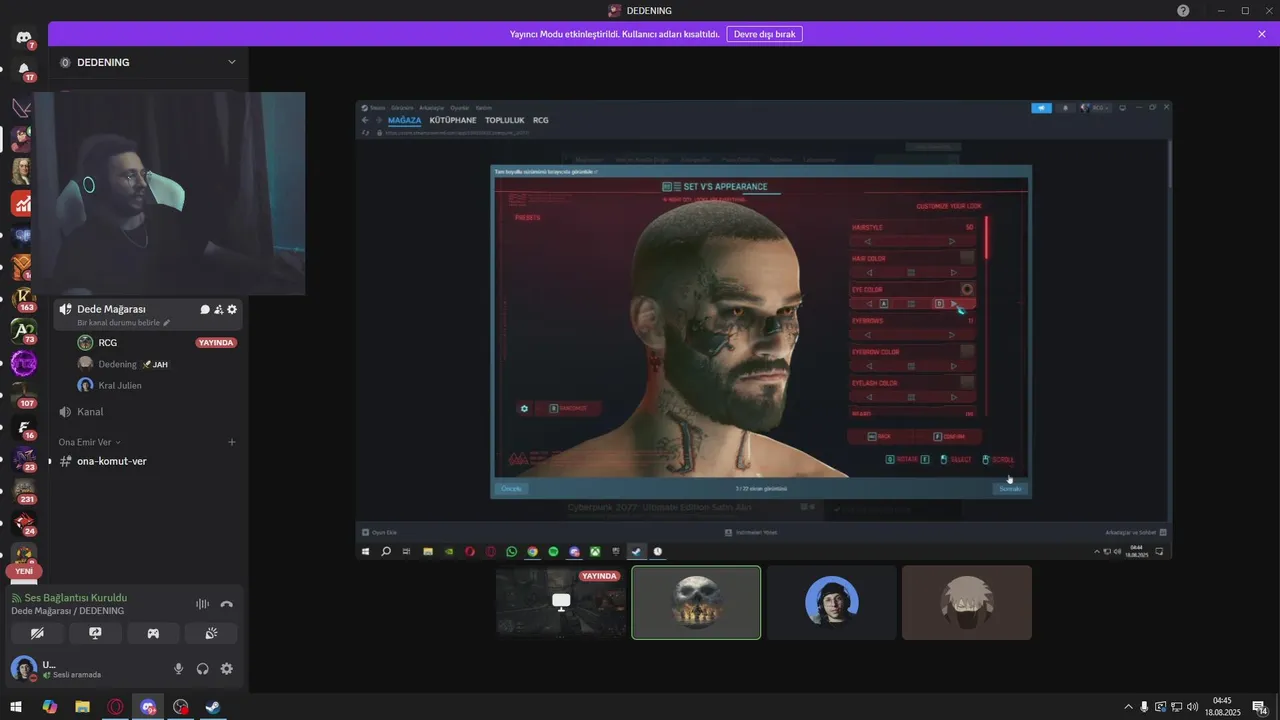This screenshot has width=1280, height=720.
Task: Add channel to Ona Emir Ver category
Action: click(232, 442)
